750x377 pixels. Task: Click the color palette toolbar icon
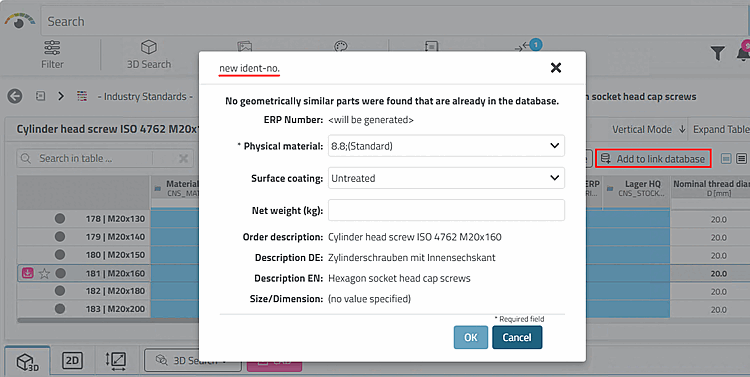(340, 46)
